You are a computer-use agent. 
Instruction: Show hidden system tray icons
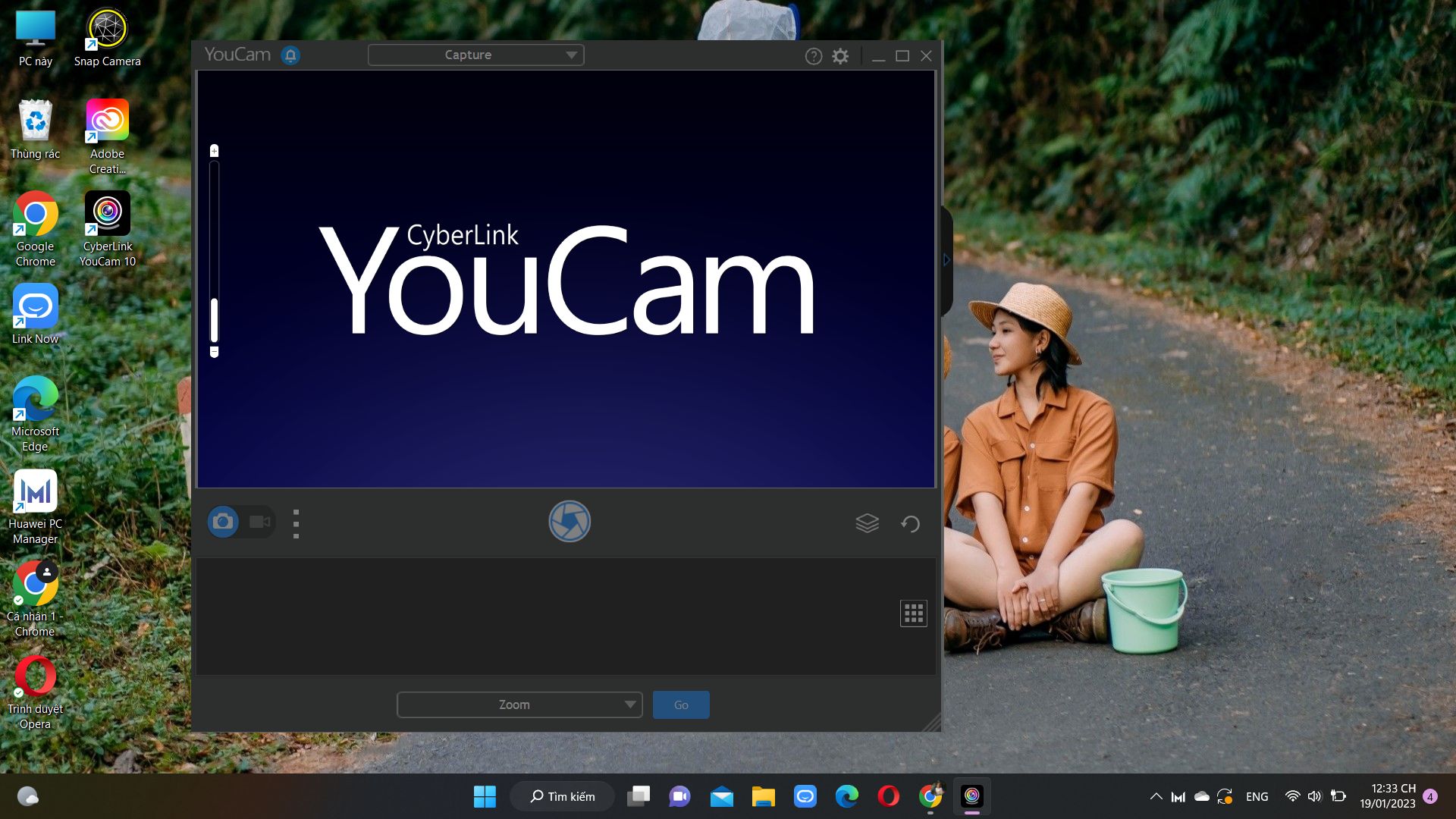(x=1156, y=796)
